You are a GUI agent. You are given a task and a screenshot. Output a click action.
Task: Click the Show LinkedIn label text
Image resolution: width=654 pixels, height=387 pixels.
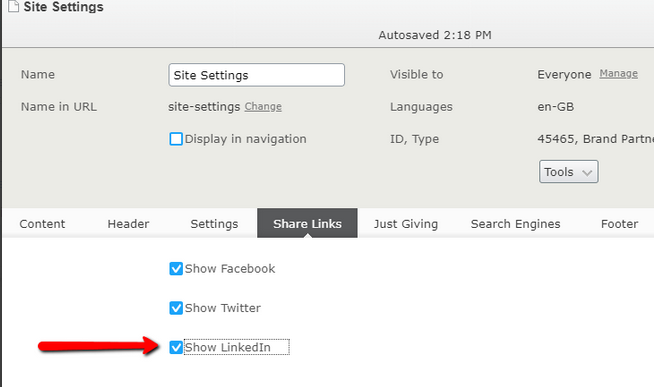pyautogui.click(x=228, y=347)
